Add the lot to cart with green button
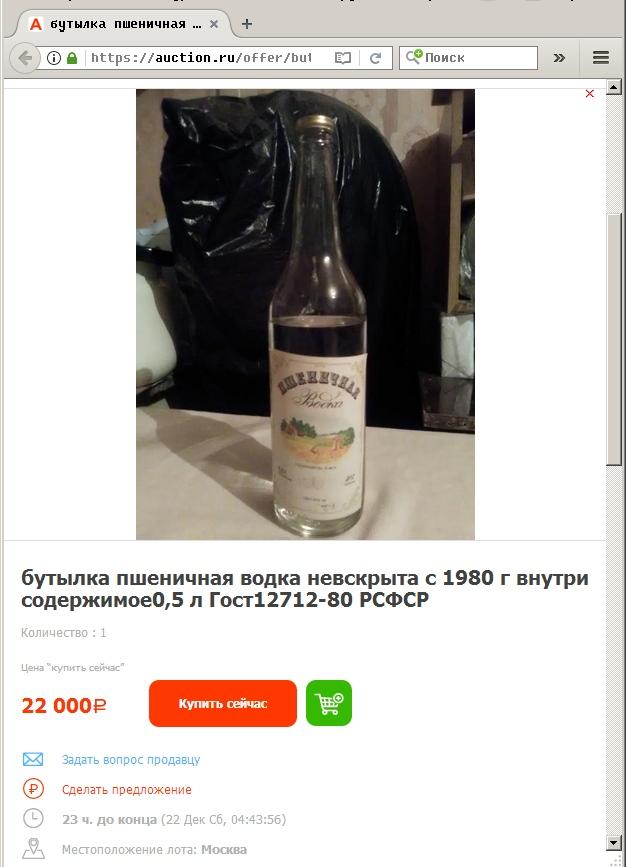 329,703
